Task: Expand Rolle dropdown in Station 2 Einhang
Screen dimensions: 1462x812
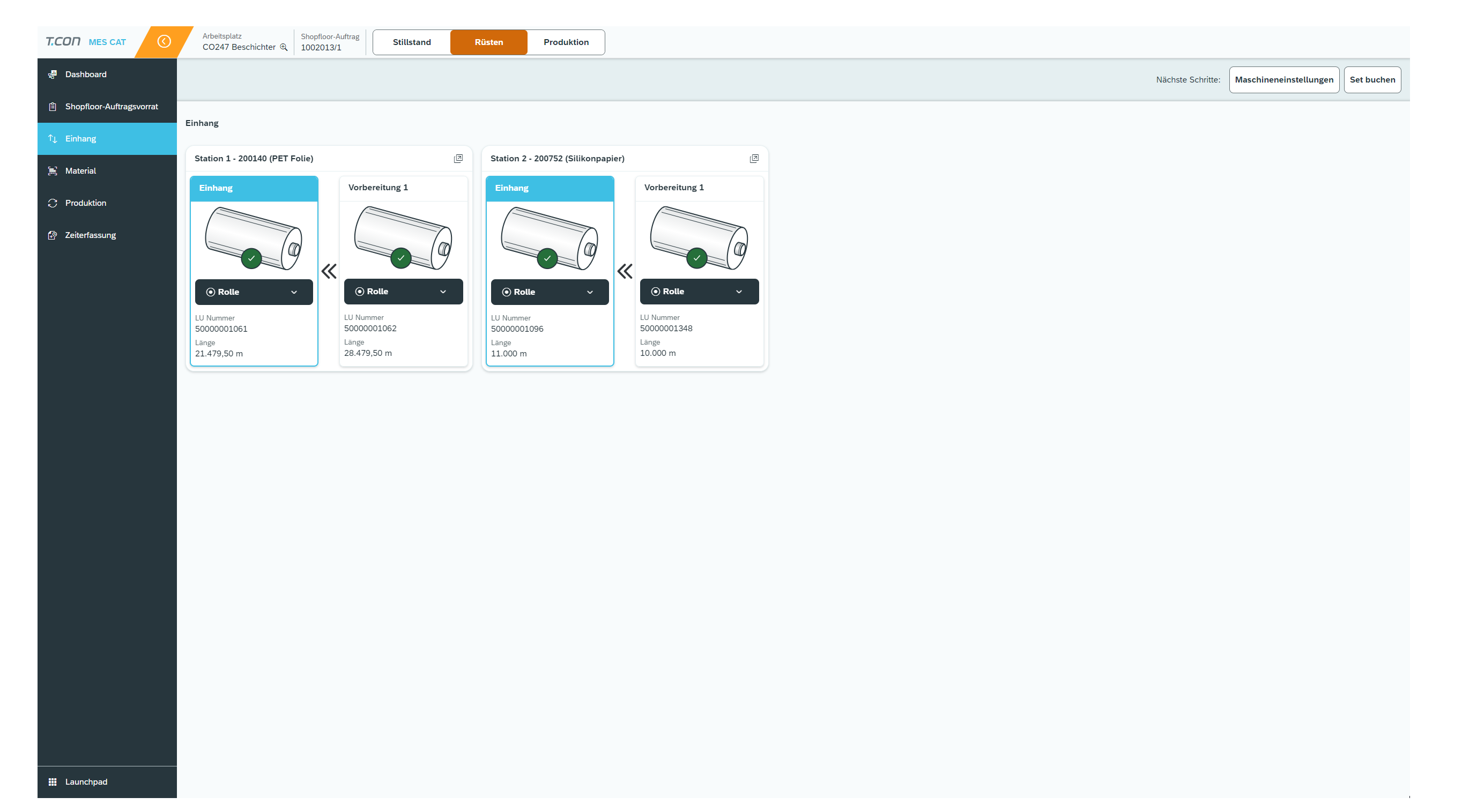Action: (590, 292)
